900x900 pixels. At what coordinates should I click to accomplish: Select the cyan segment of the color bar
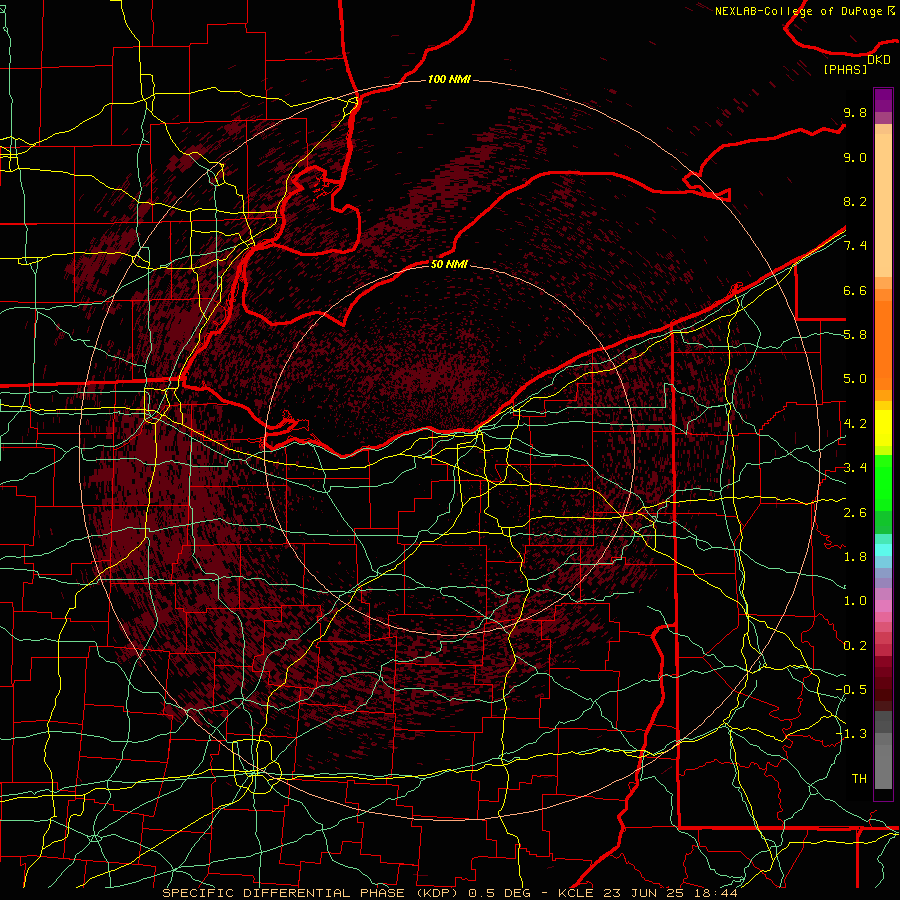pos(883,550)
